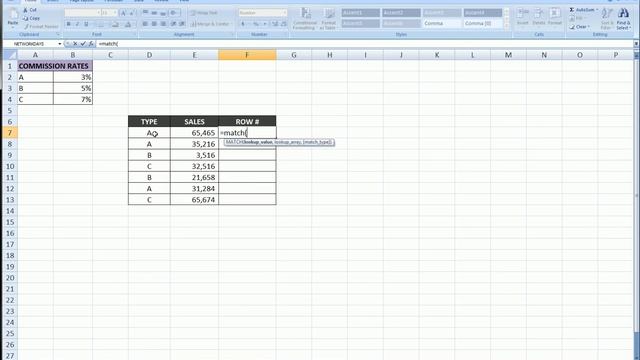Click the Grow Font icon

point(123,13)
